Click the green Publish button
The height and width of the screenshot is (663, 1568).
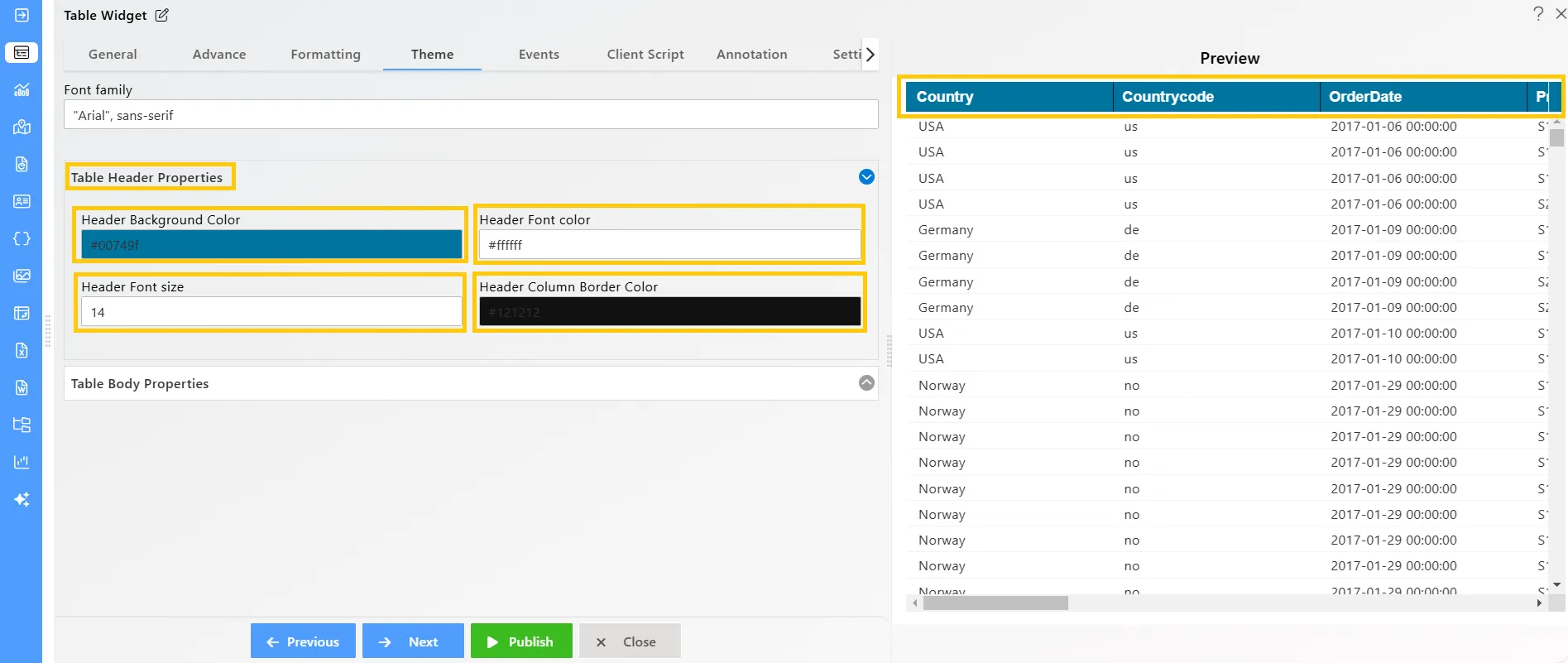click(x=521, y=641)
